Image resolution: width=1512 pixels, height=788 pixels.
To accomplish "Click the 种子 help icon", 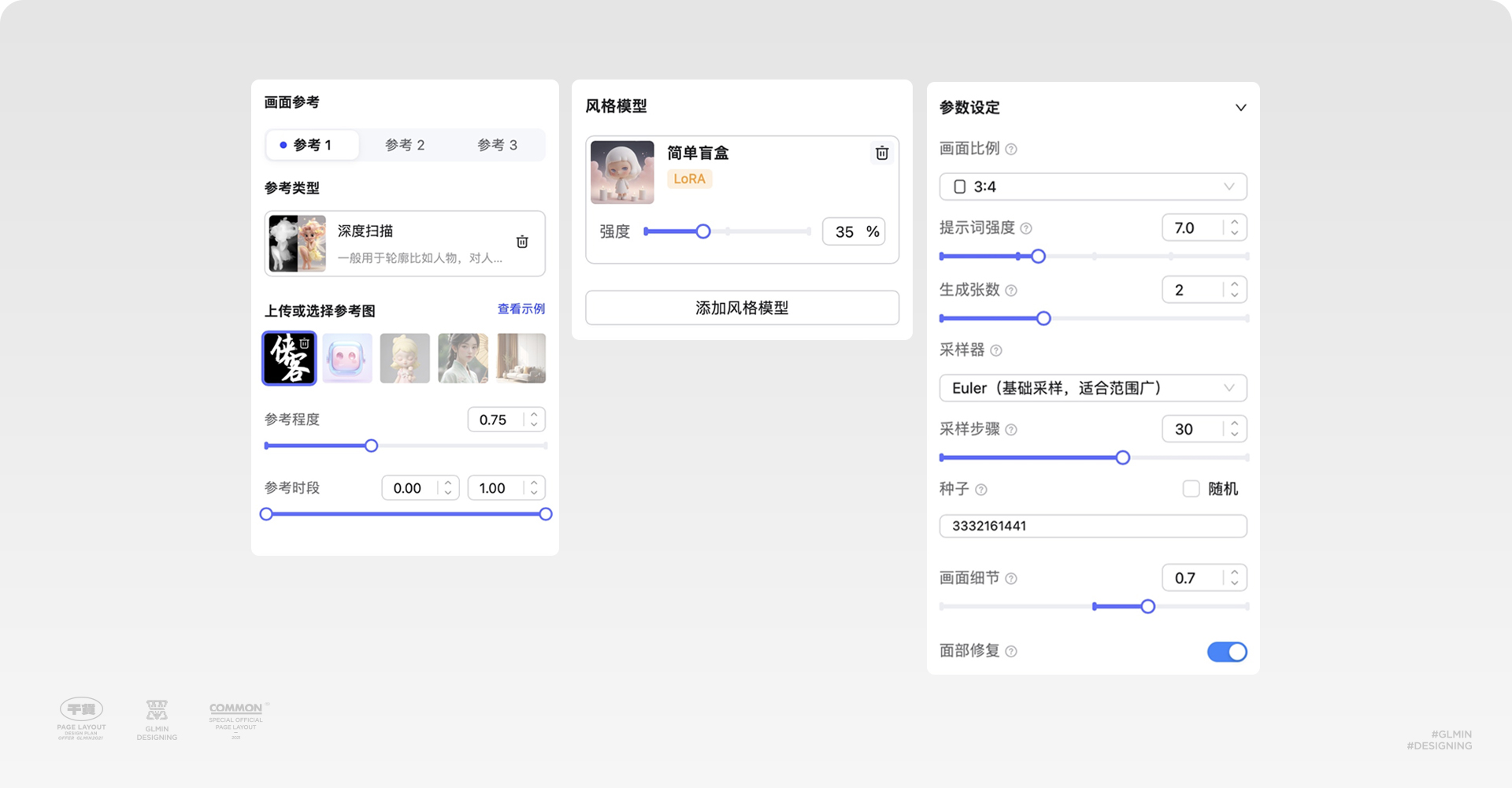I will tap(981, 490).
